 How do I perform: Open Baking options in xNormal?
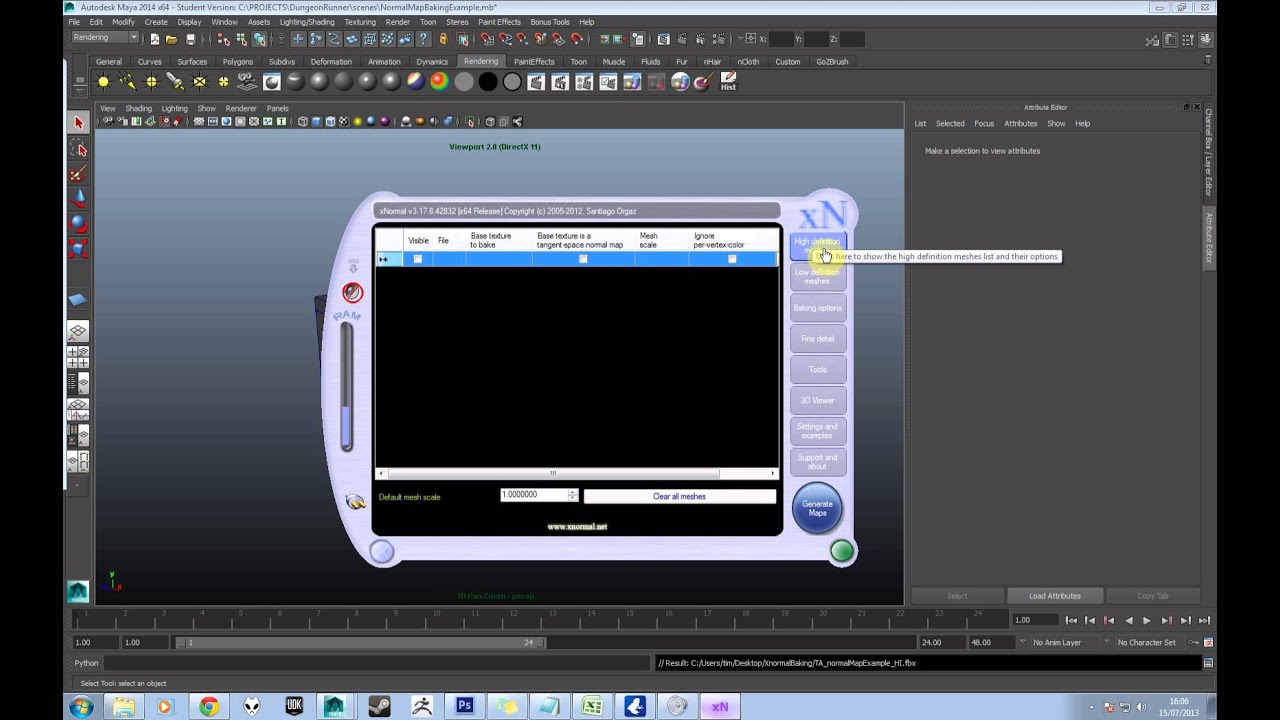tap(817, 308)
